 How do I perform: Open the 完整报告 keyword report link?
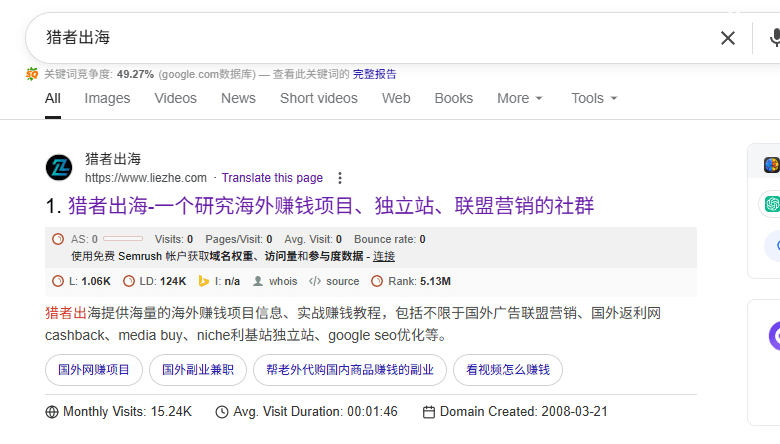pos(375,74)
